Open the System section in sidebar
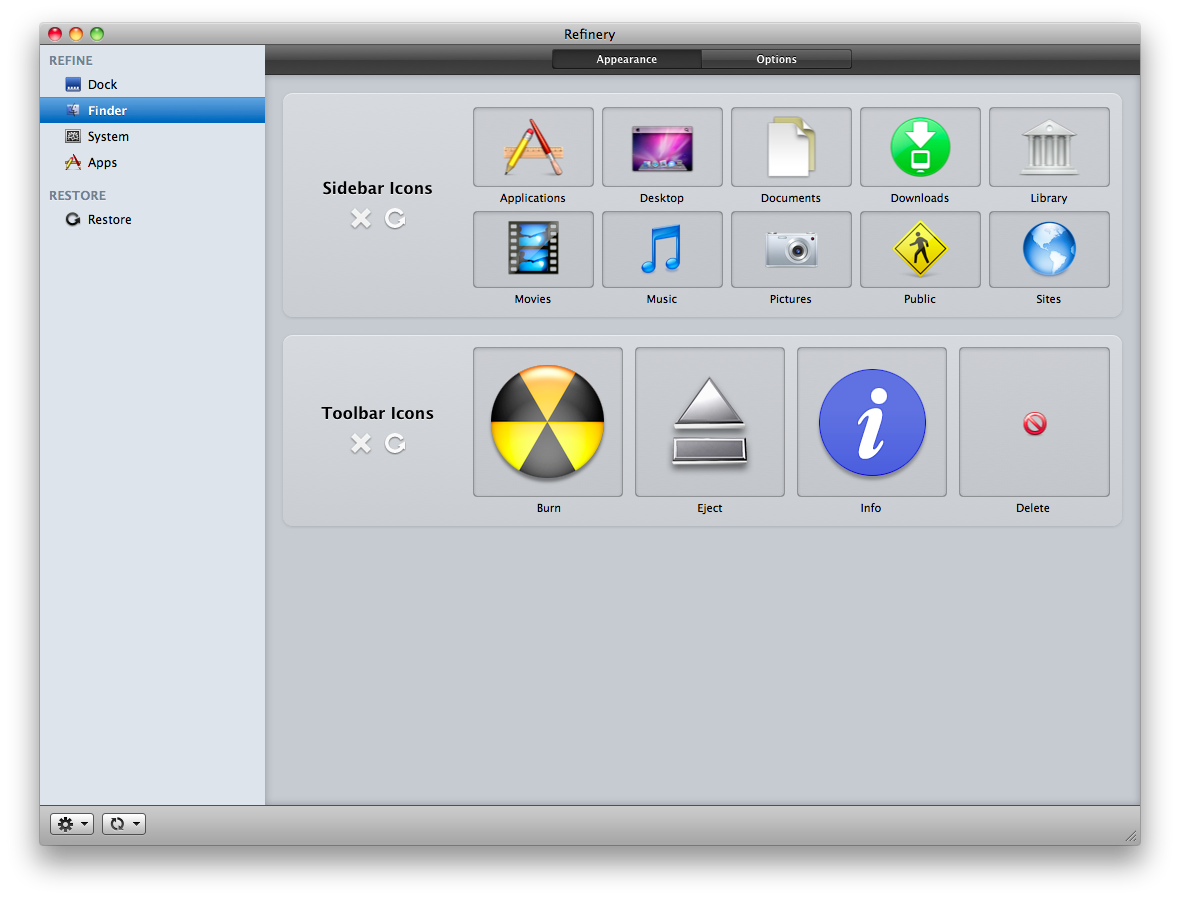This screenshot has height=900, width=1180. point(152,136)
